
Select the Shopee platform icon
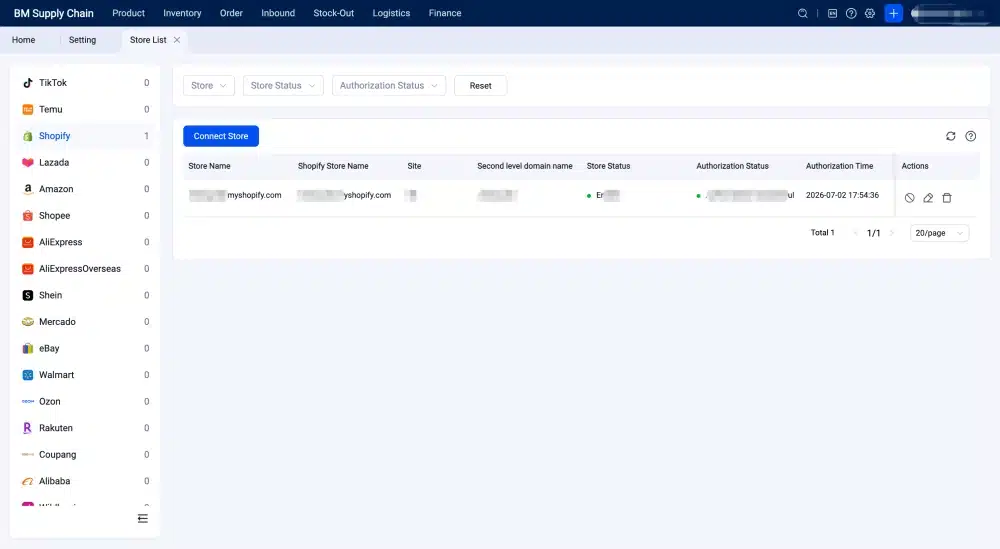point(27,216)
